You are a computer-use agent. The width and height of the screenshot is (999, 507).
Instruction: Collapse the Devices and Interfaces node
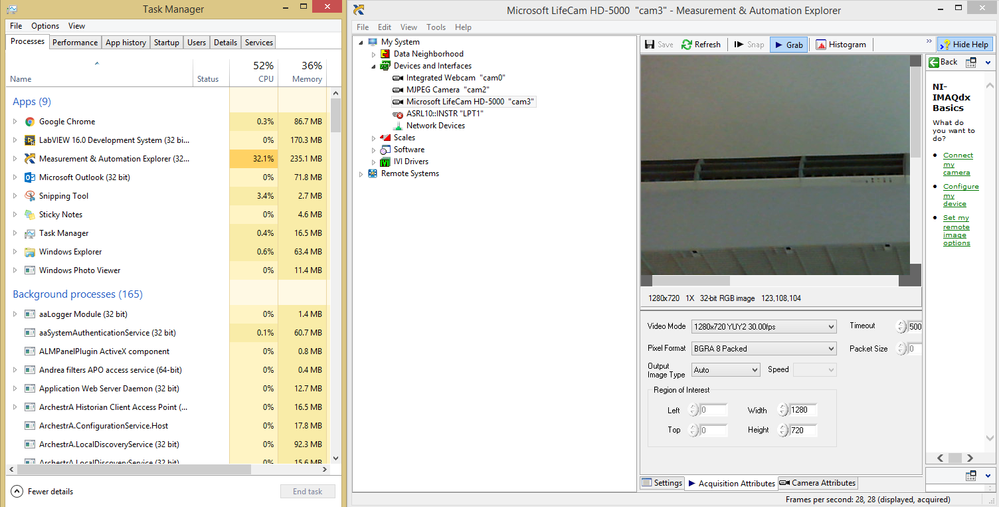374,66
